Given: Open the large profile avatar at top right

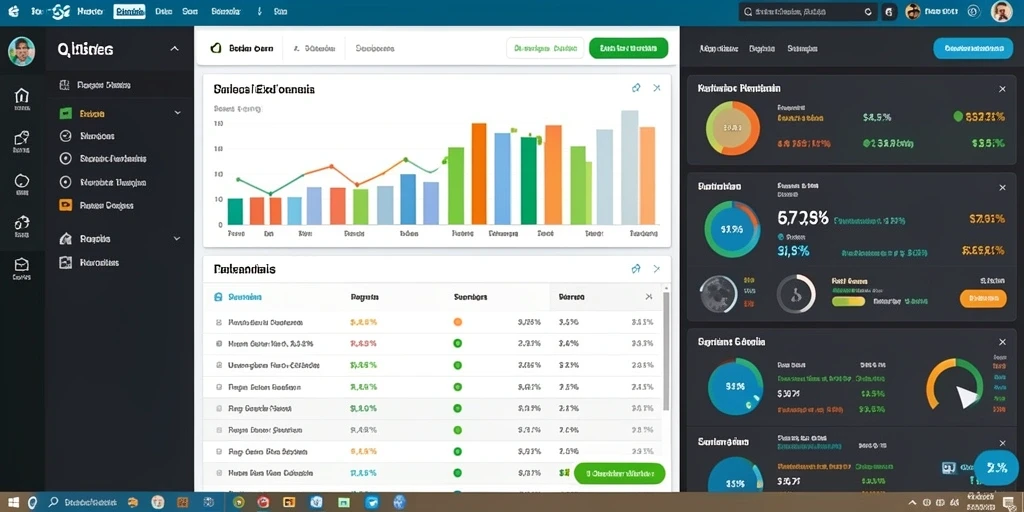Looking at the screenshot, I should click(1002, 12).
